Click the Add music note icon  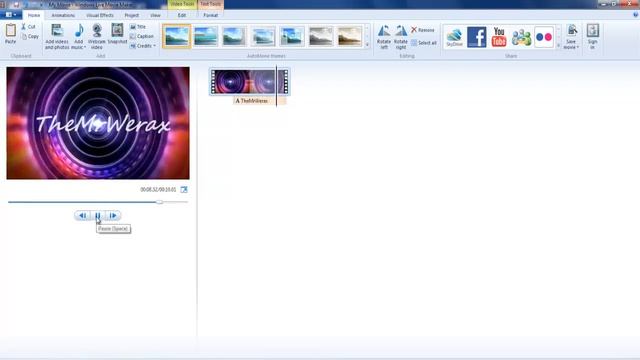coord(79,31)
